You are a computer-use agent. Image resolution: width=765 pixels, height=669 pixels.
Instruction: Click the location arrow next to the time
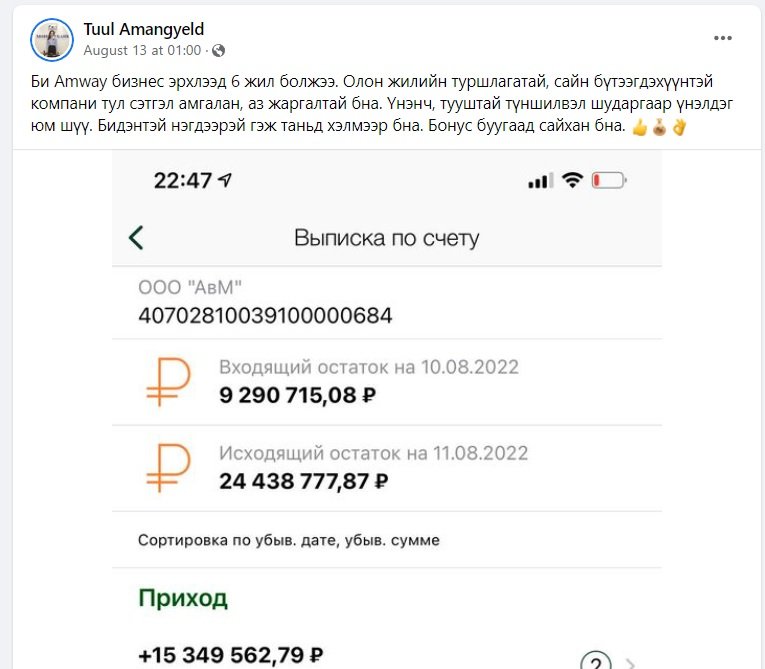225,180
